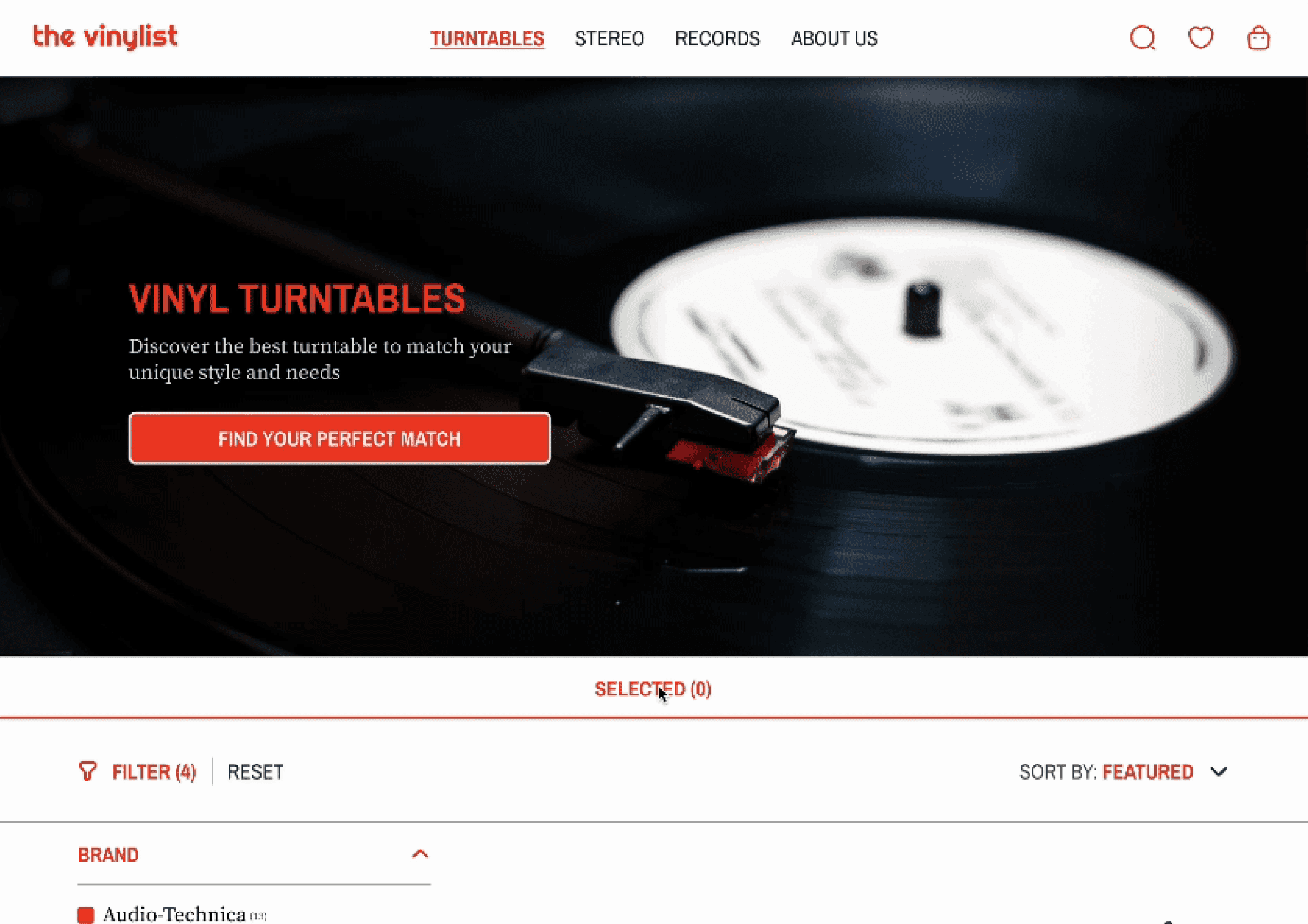Open the wishlist heart icon

1200,38
